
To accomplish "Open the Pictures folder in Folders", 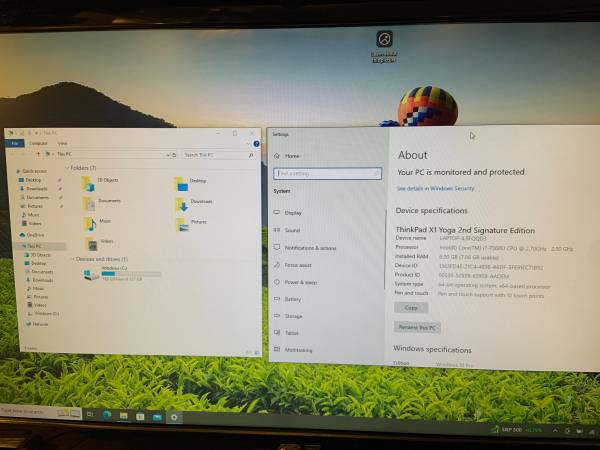I will click(x=192, y=224).
